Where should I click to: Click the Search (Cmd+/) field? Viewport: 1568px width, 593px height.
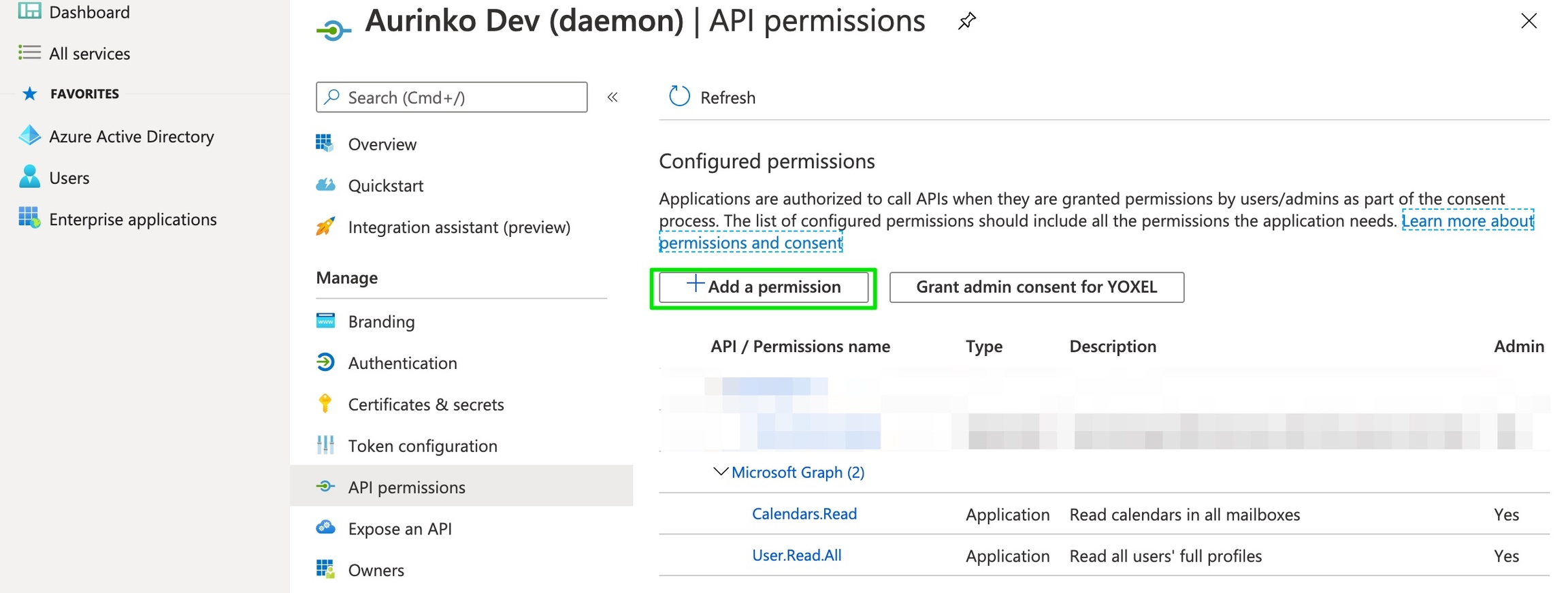tap(452, 97)
